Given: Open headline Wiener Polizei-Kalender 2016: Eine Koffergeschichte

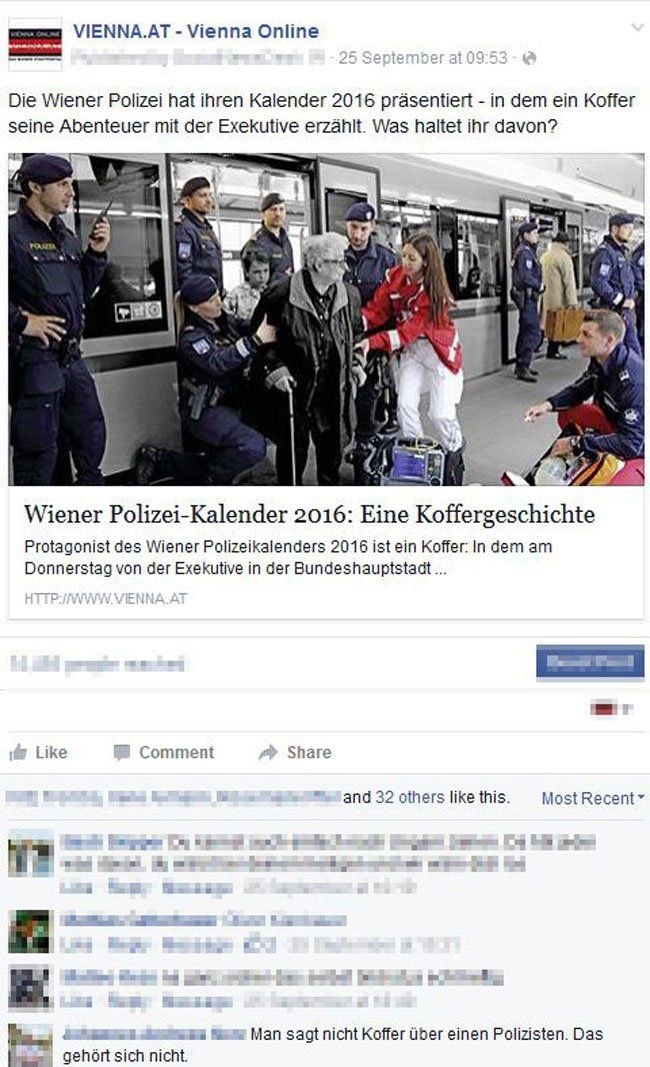Looking at the screenshot, I should pyautogui.click(x=310, y=514).
